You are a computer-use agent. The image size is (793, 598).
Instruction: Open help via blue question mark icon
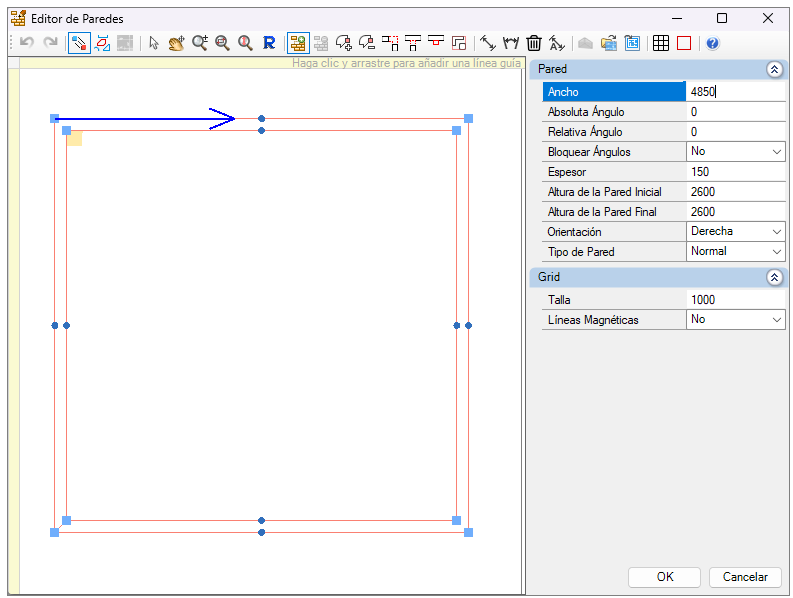click(x=713, y=44)
